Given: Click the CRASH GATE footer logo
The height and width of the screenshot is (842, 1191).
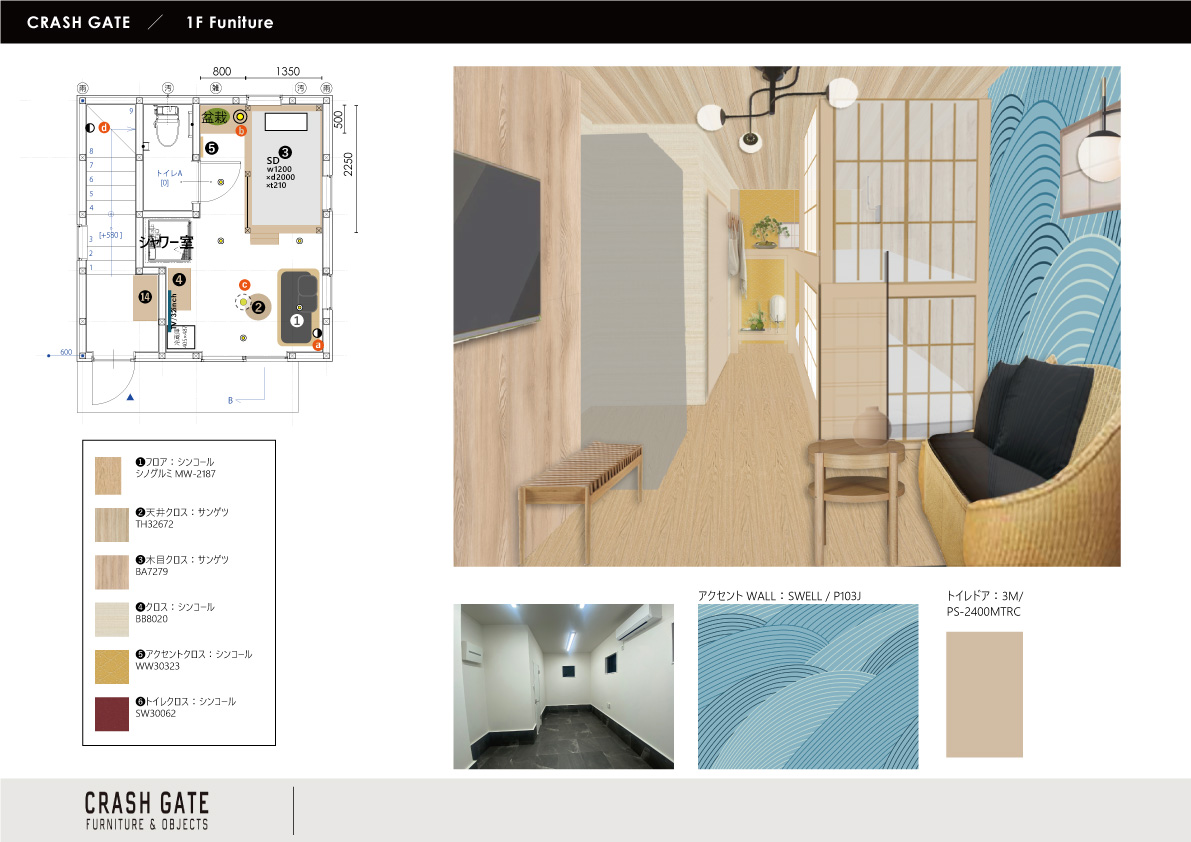Looking at the screenshot, I should (147, 810).
